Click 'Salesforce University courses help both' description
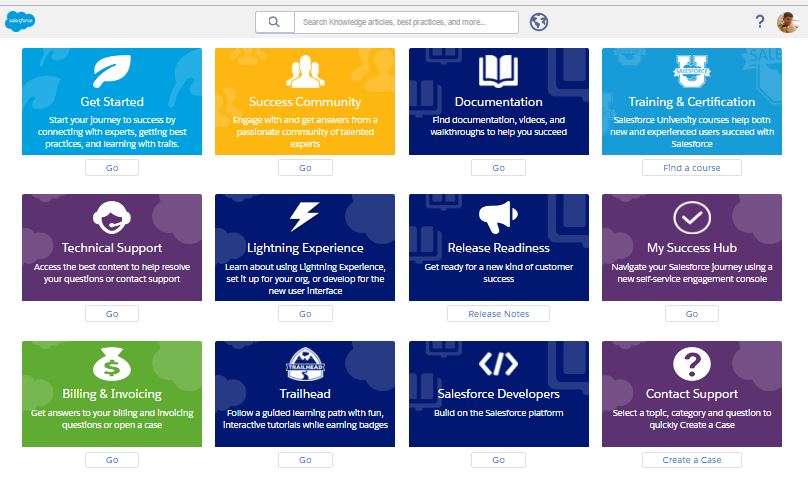The image size is (808, 480). click(x=692, y=131)
